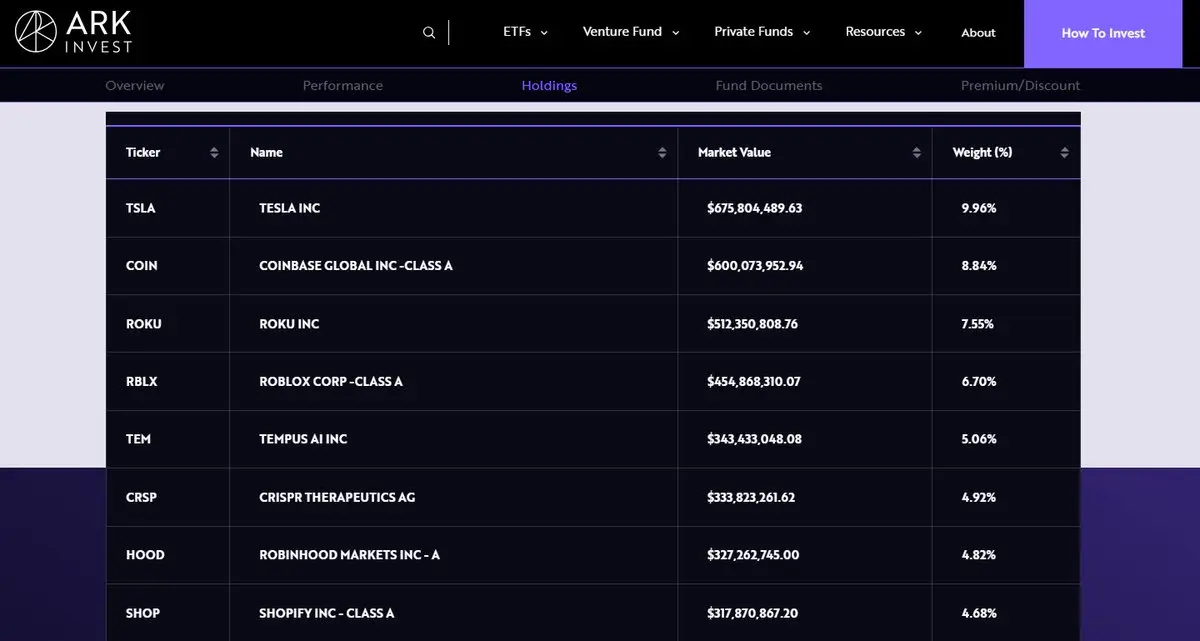
Task: Click CRISPR THERAPEUTICS AG name
Action: click(x=337, y=497)
